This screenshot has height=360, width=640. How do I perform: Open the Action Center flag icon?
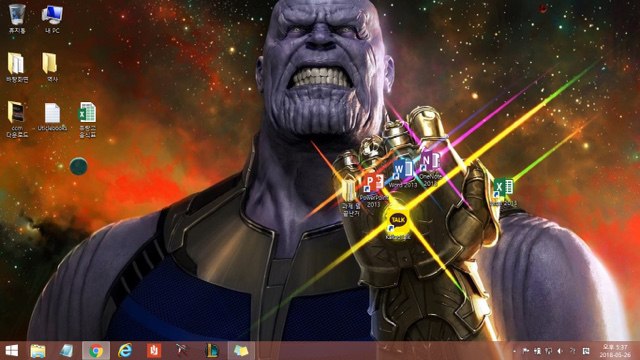click(x=526, y=351)
